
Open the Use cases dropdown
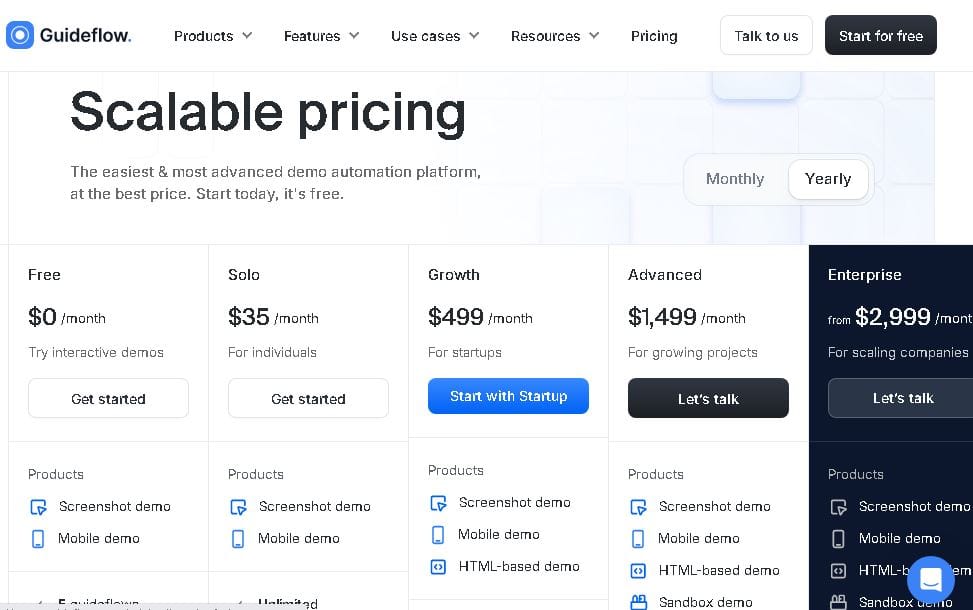[x=435, y=36]
